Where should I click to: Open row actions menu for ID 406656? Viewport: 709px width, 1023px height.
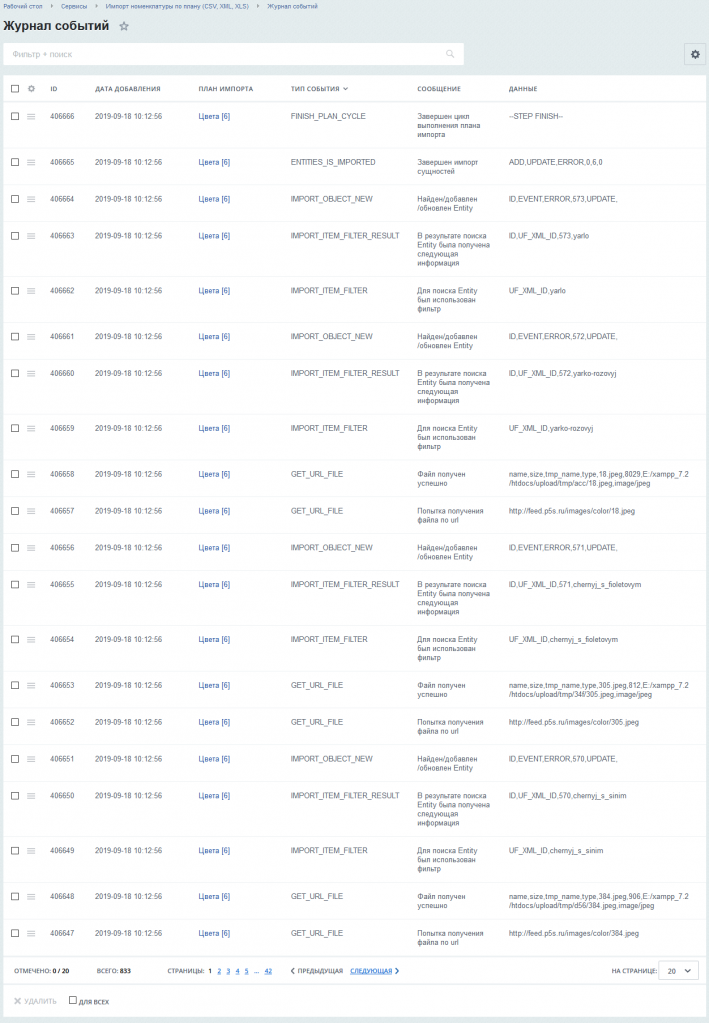click(31, 548)
